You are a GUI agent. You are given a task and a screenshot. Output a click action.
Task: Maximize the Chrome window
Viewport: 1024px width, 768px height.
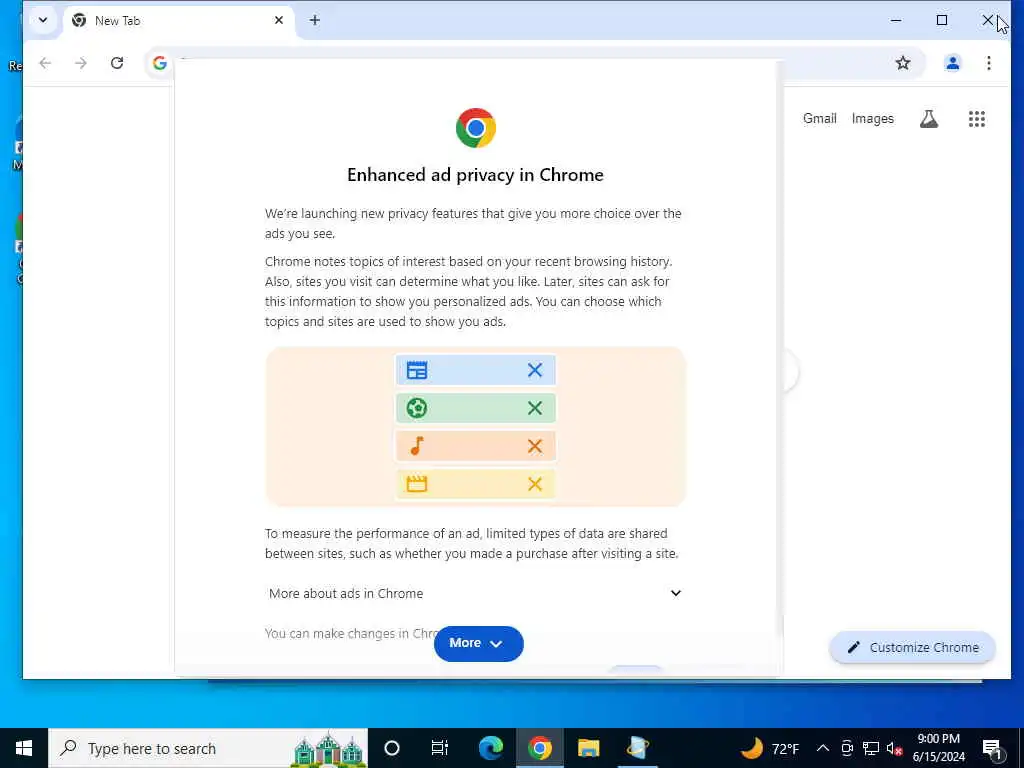coord(942,20)
